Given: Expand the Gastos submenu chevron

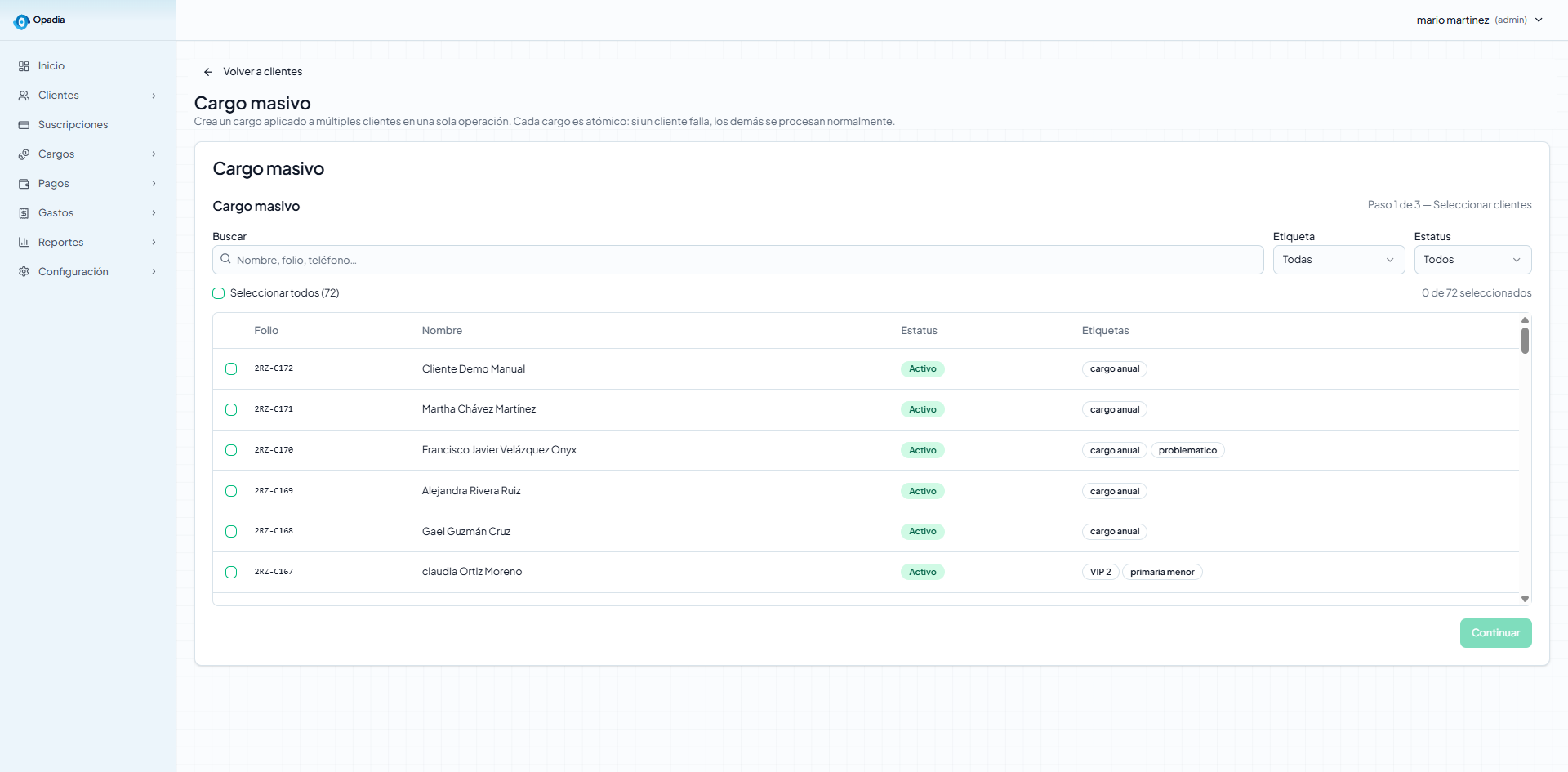Looking at the screenshot, I should click(x=154, y=213).
